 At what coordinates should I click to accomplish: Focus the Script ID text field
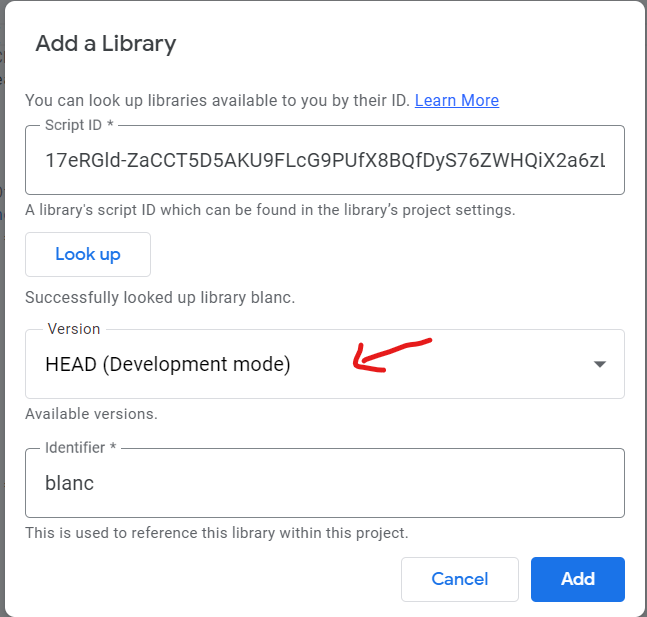[x=324, y=160]
